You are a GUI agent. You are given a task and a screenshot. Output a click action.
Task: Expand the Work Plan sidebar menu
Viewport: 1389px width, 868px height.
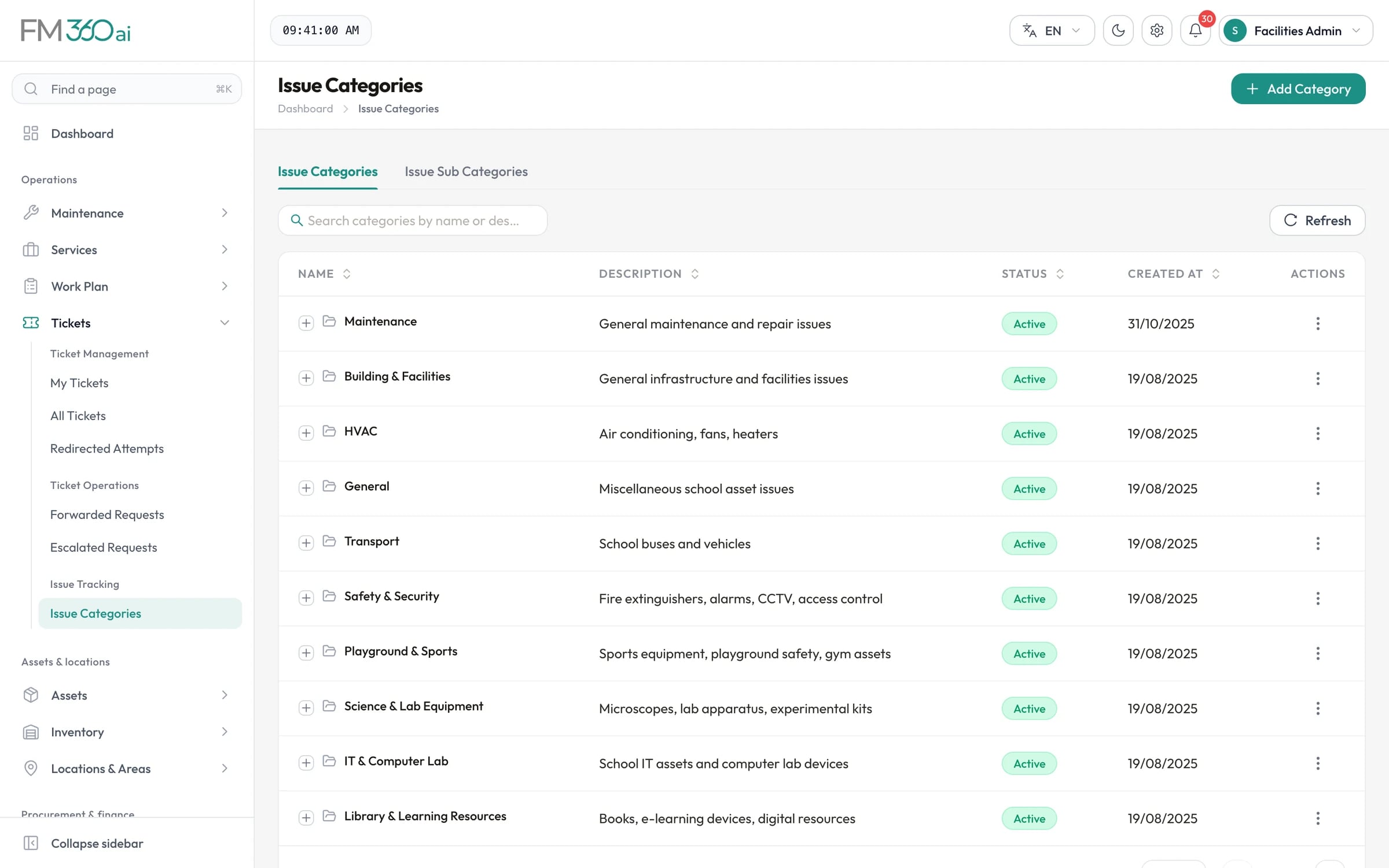tap(127, 286)
